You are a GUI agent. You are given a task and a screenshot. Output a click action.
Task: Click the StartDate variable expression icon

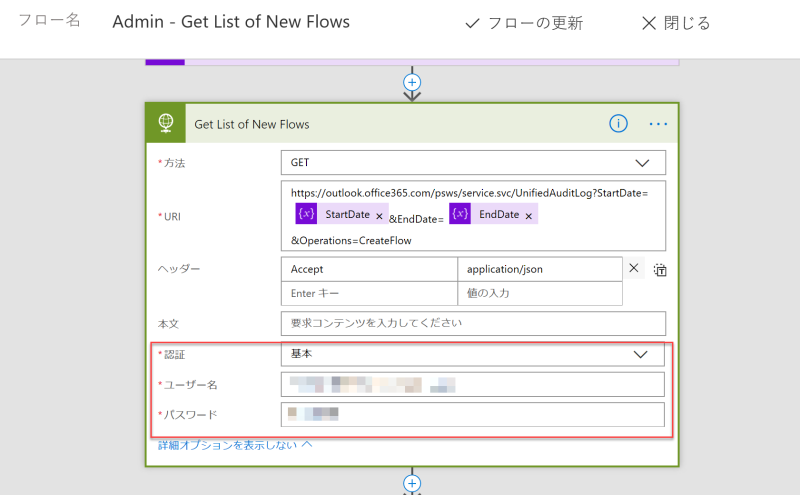306,214
